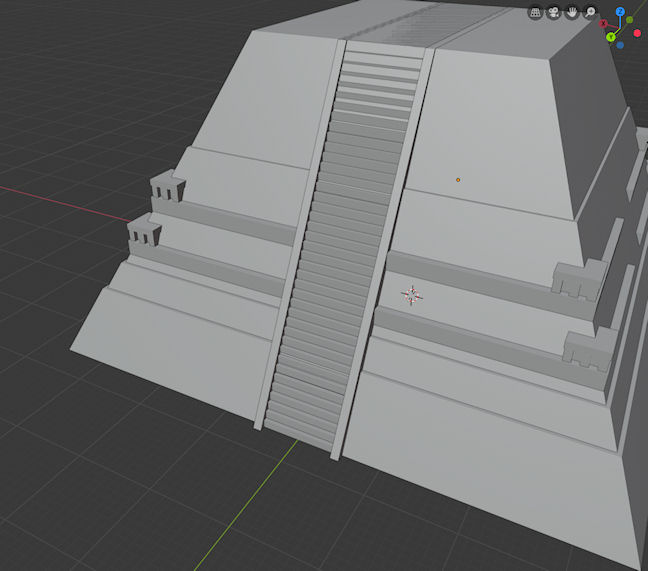The height and width of the screenshot is (571, 648).
Task: Click the 3D cursor crosshair on pyramid
Action: point(411,294)
